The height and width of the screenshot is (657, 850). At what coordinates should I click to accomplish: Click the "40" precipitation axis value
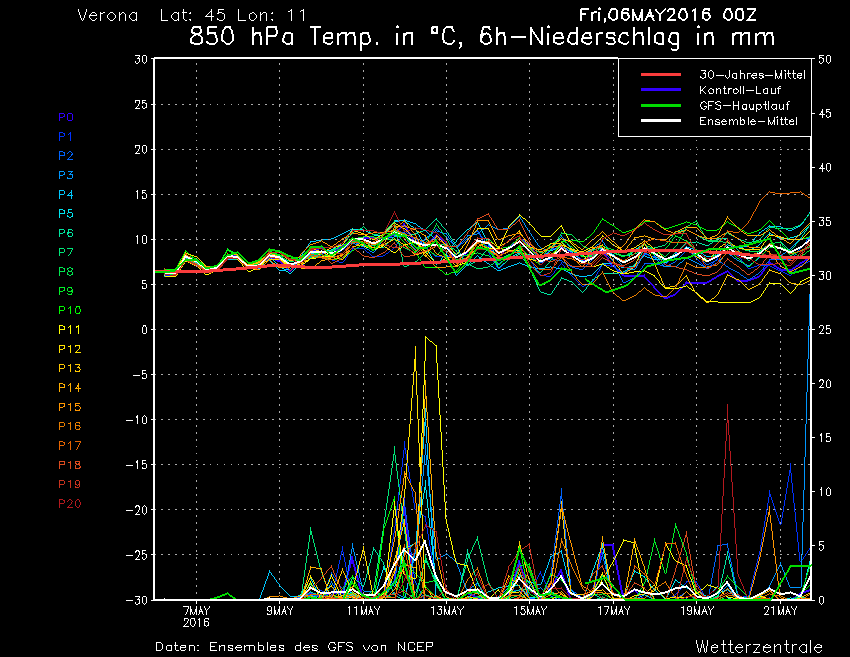pyautogui.click(x=825, y=168)
